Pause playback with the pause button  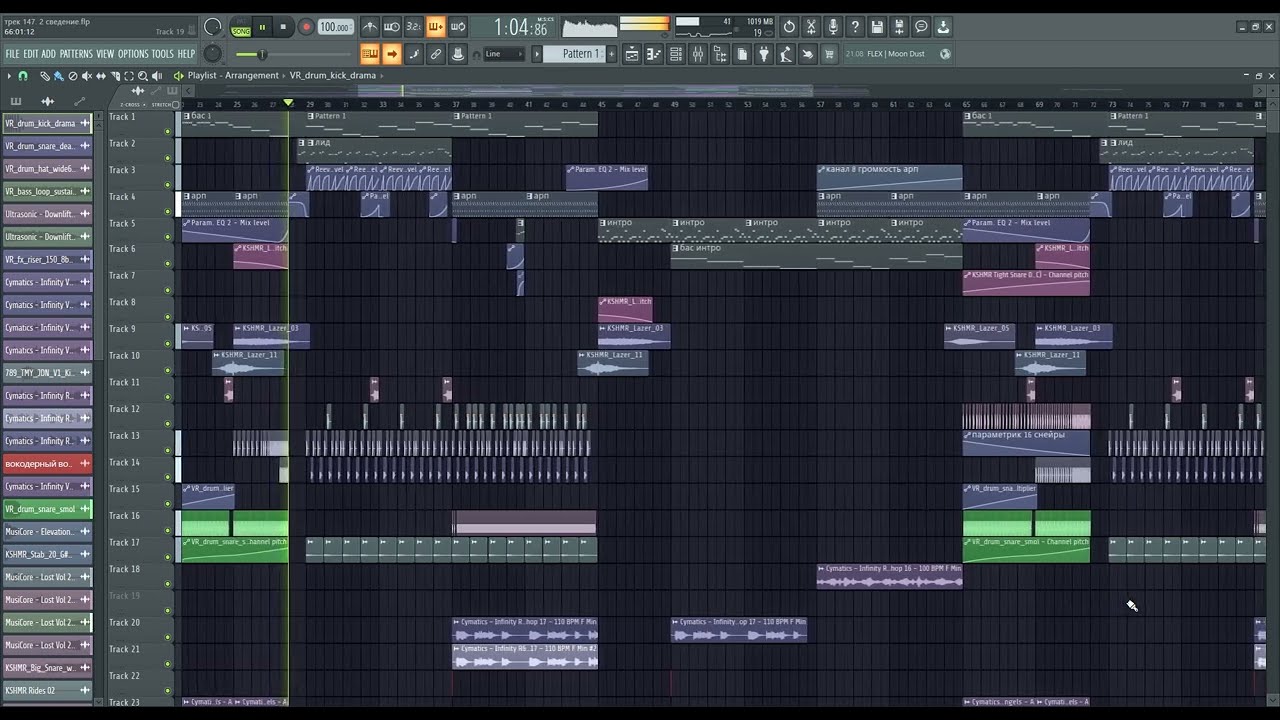click(x=262, y=27)
